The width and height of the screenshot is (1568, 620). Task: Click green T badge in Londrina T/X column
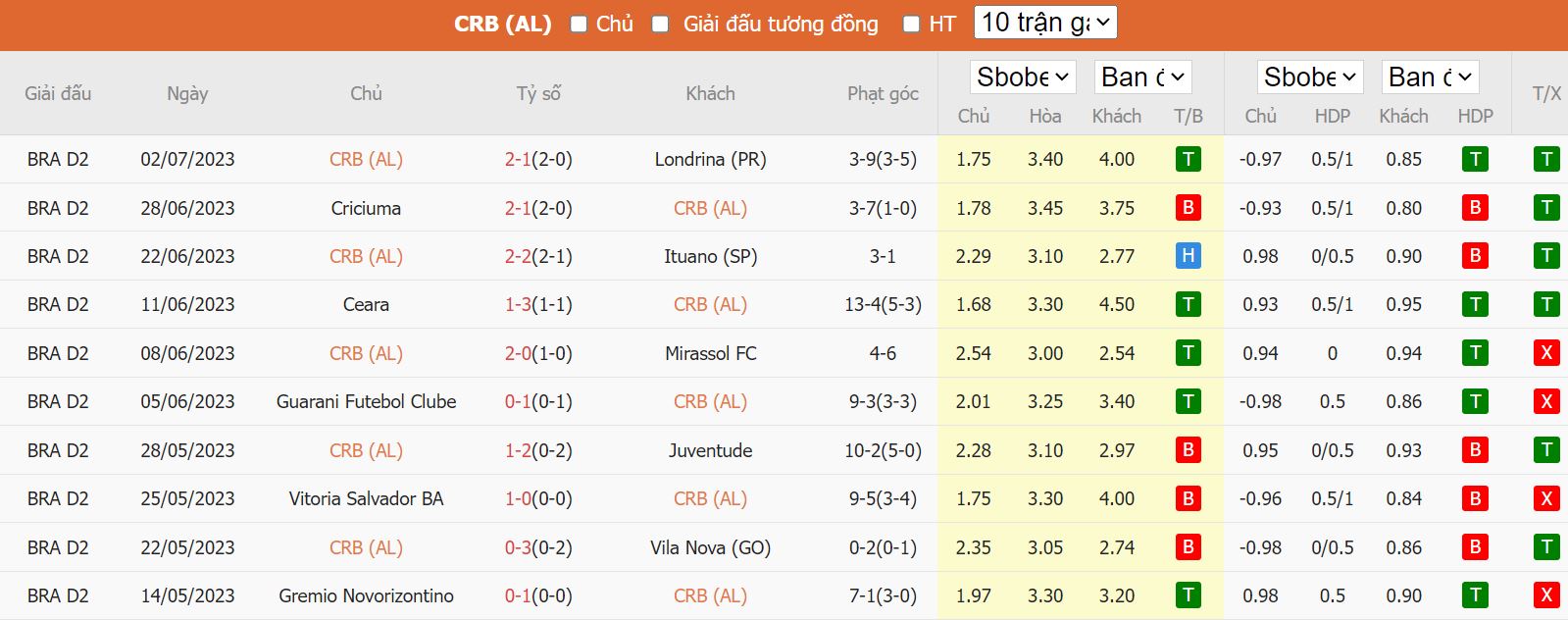pos(1546,159)
